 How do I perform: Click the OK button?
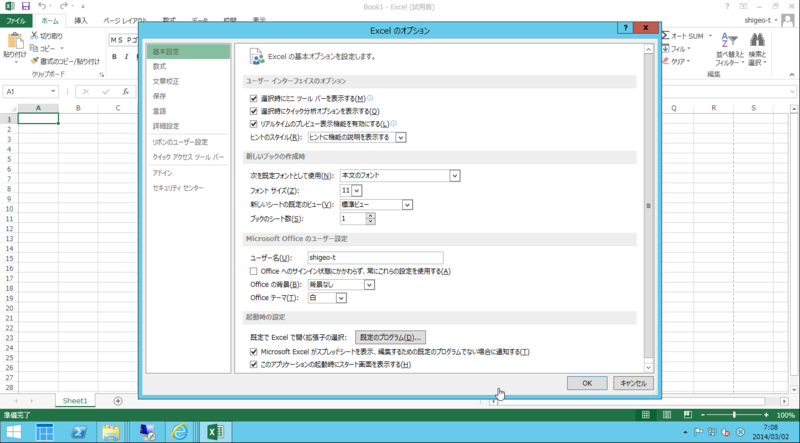(587, 383)
